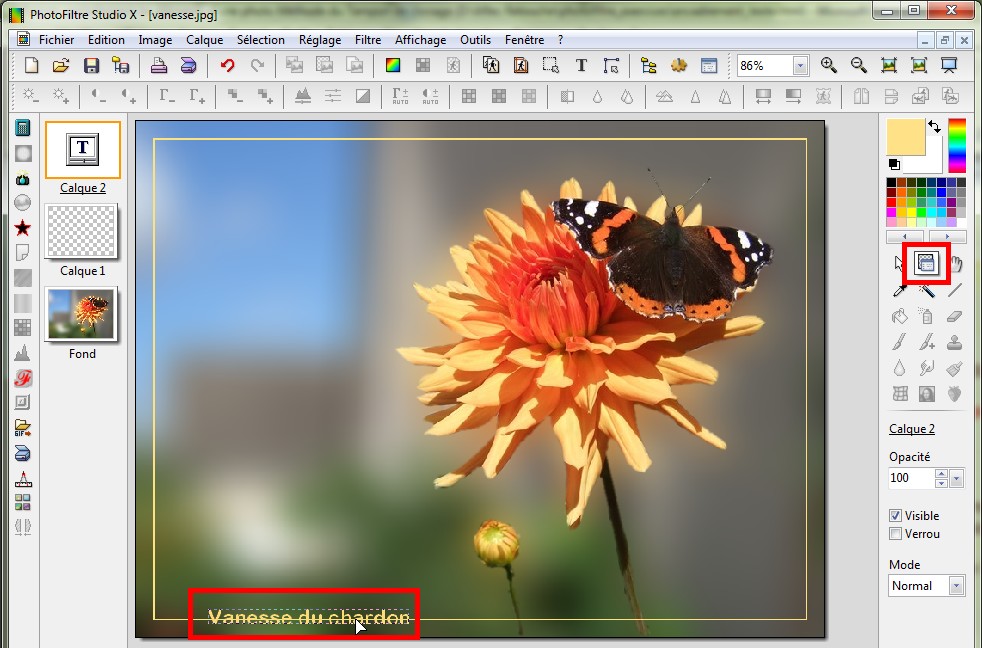Click the foreground yellow color swatch

906,136
